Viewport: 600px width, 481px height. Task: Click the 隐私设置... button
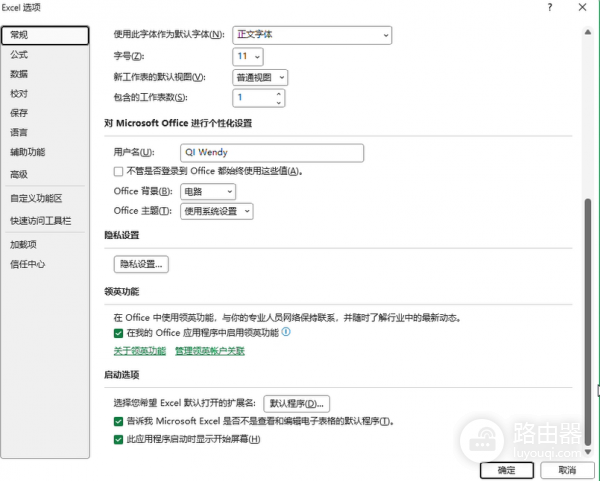click(x=141, y=264)
